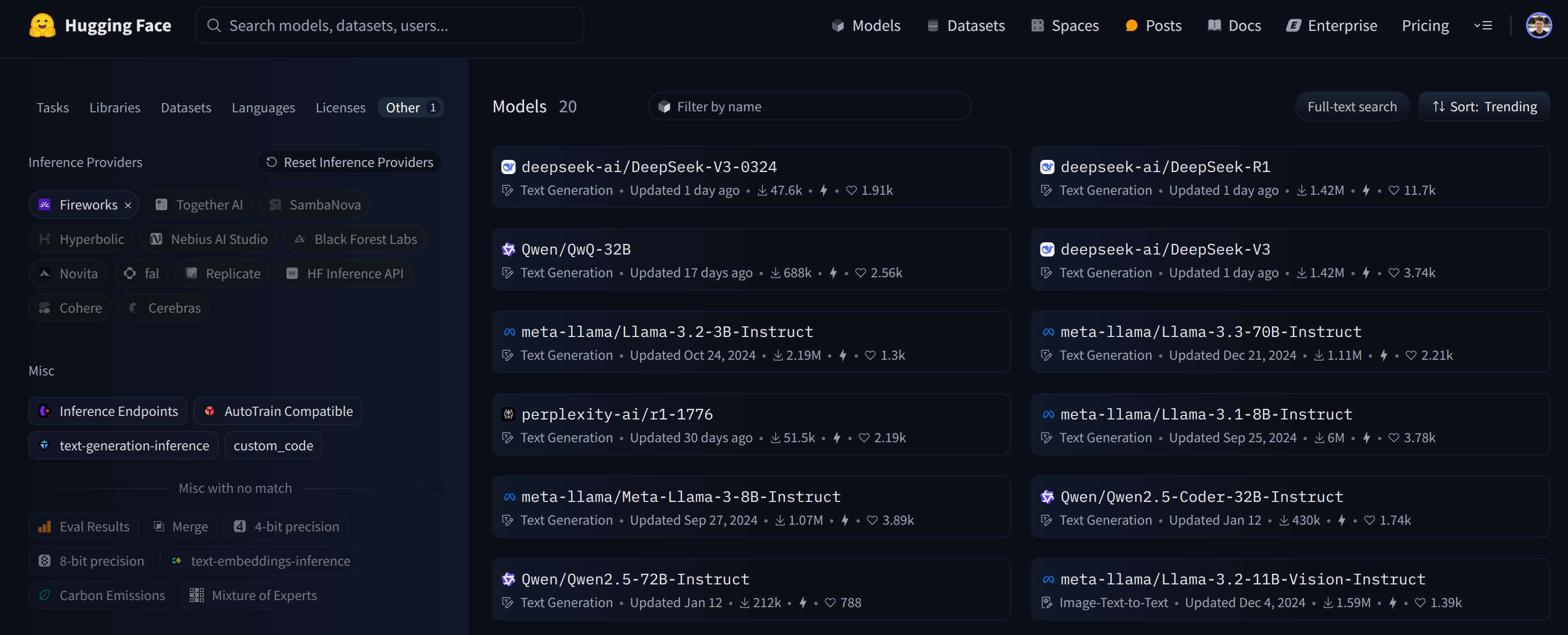This screenshot has height=635, width=1568.
Task: Enable the Together AI provider filter
Action: (198, 204)
